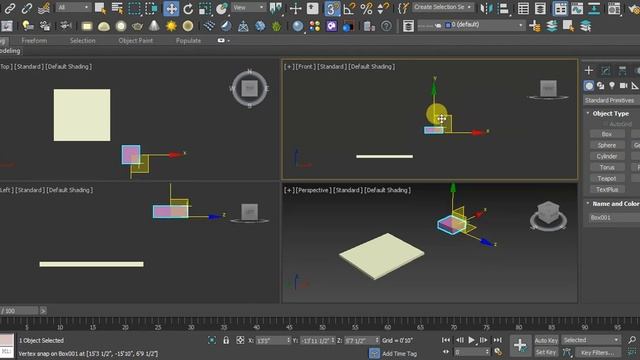Click the TextPlus button
640x360 pixels.
click(x=607, y=189)
